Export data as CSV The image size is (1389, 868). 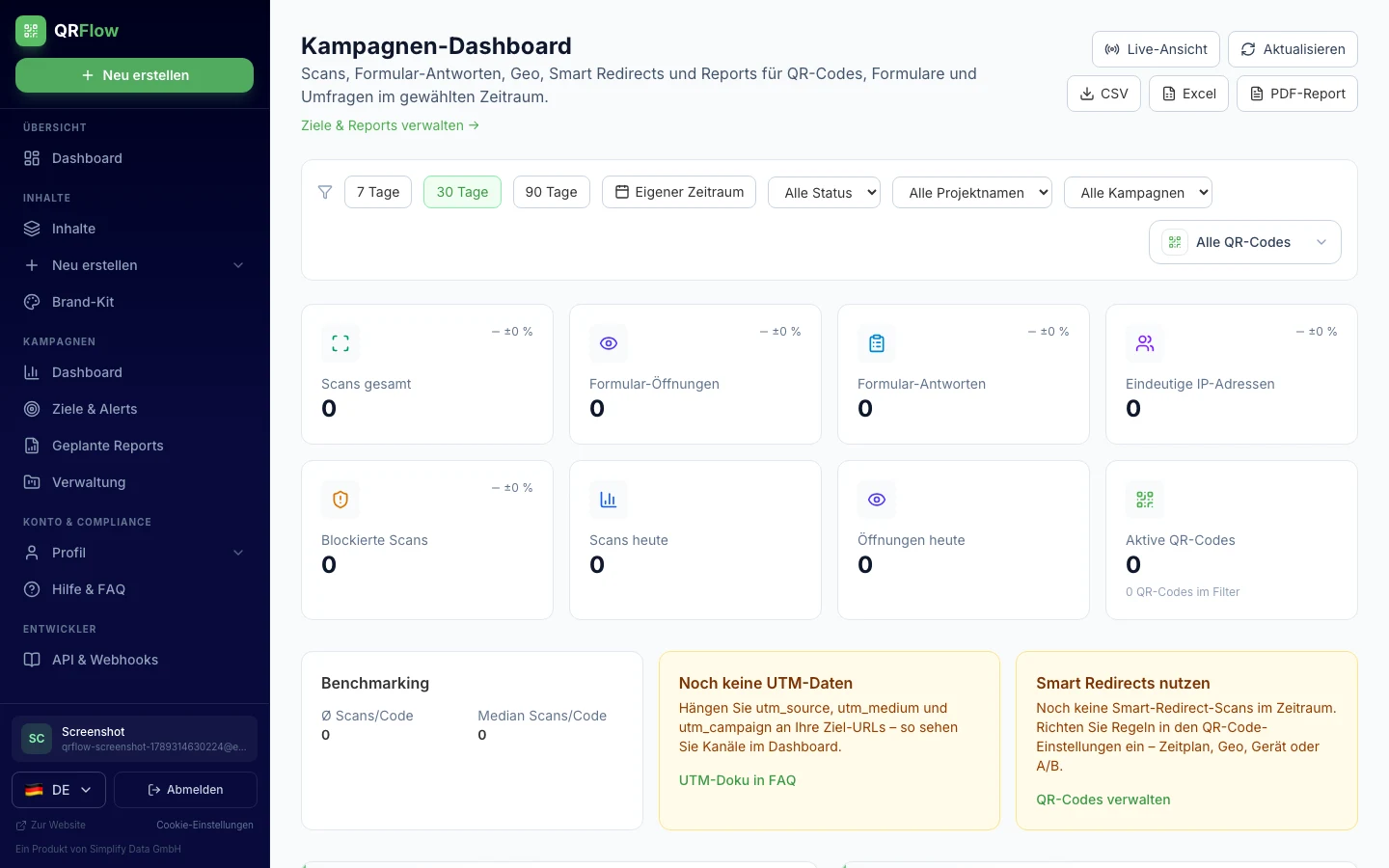click(1103, 94)
